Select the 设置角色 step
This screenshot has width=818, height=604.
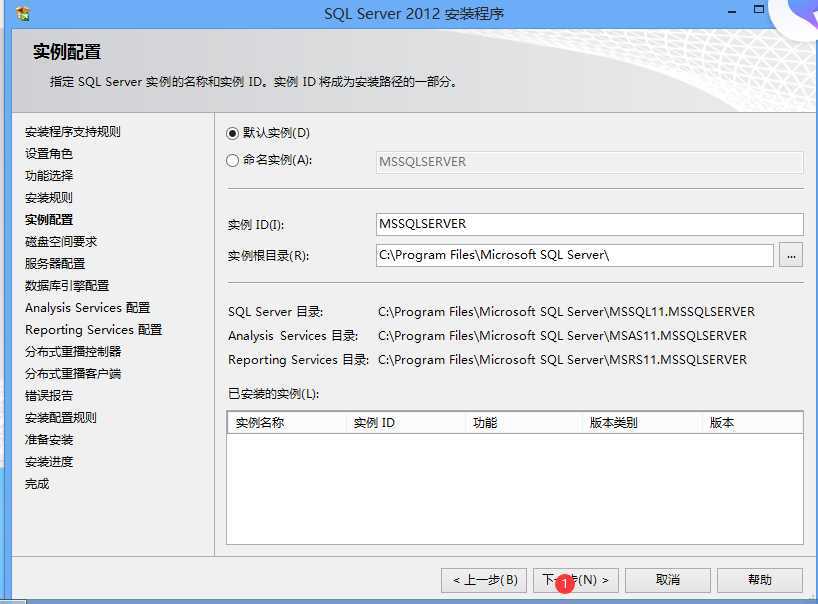tap(49, 153)
